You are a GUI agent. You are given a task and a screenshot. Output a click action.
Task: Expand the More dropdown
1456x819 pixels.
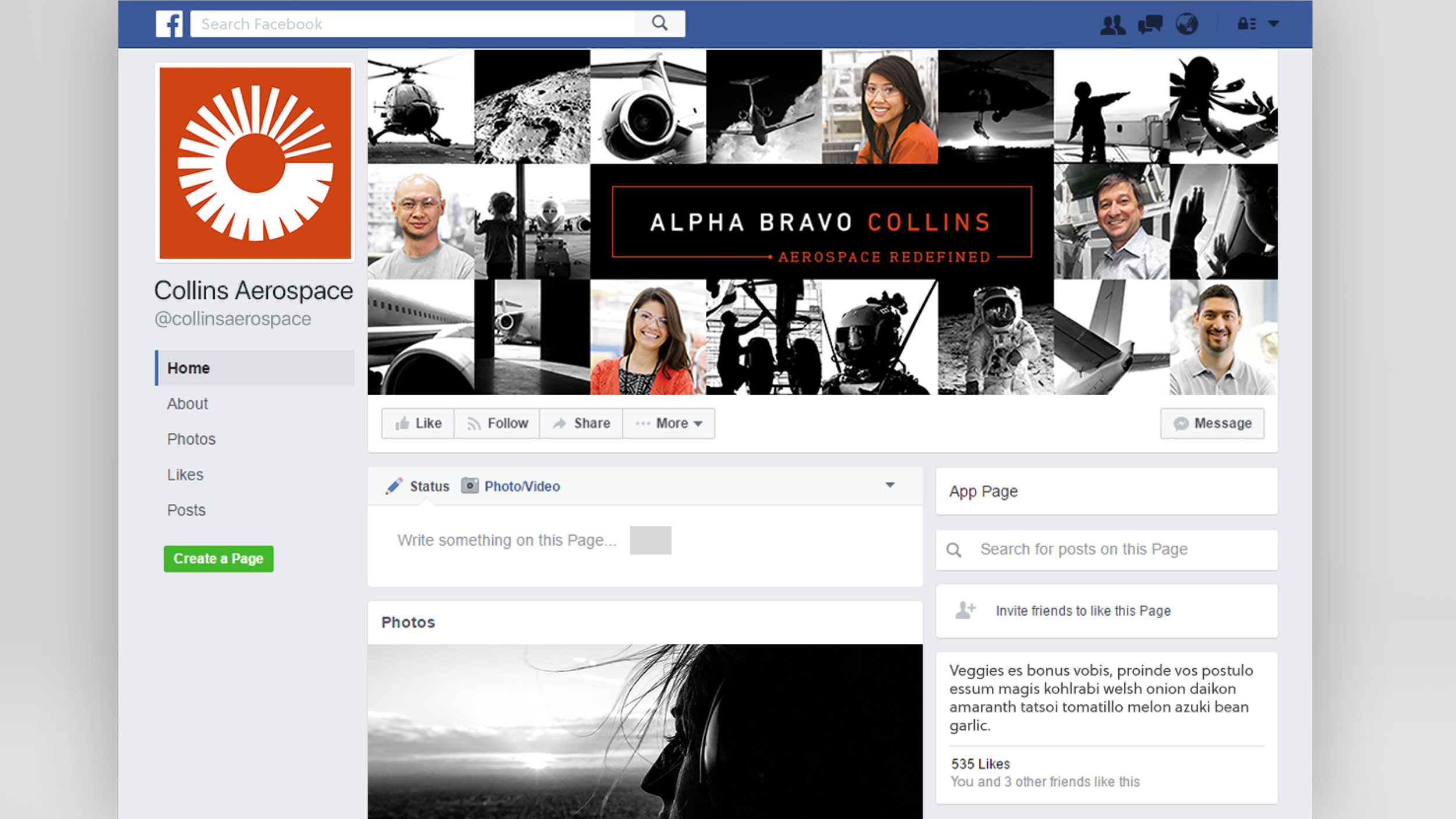pyautogui.click(x=669, y=423)
